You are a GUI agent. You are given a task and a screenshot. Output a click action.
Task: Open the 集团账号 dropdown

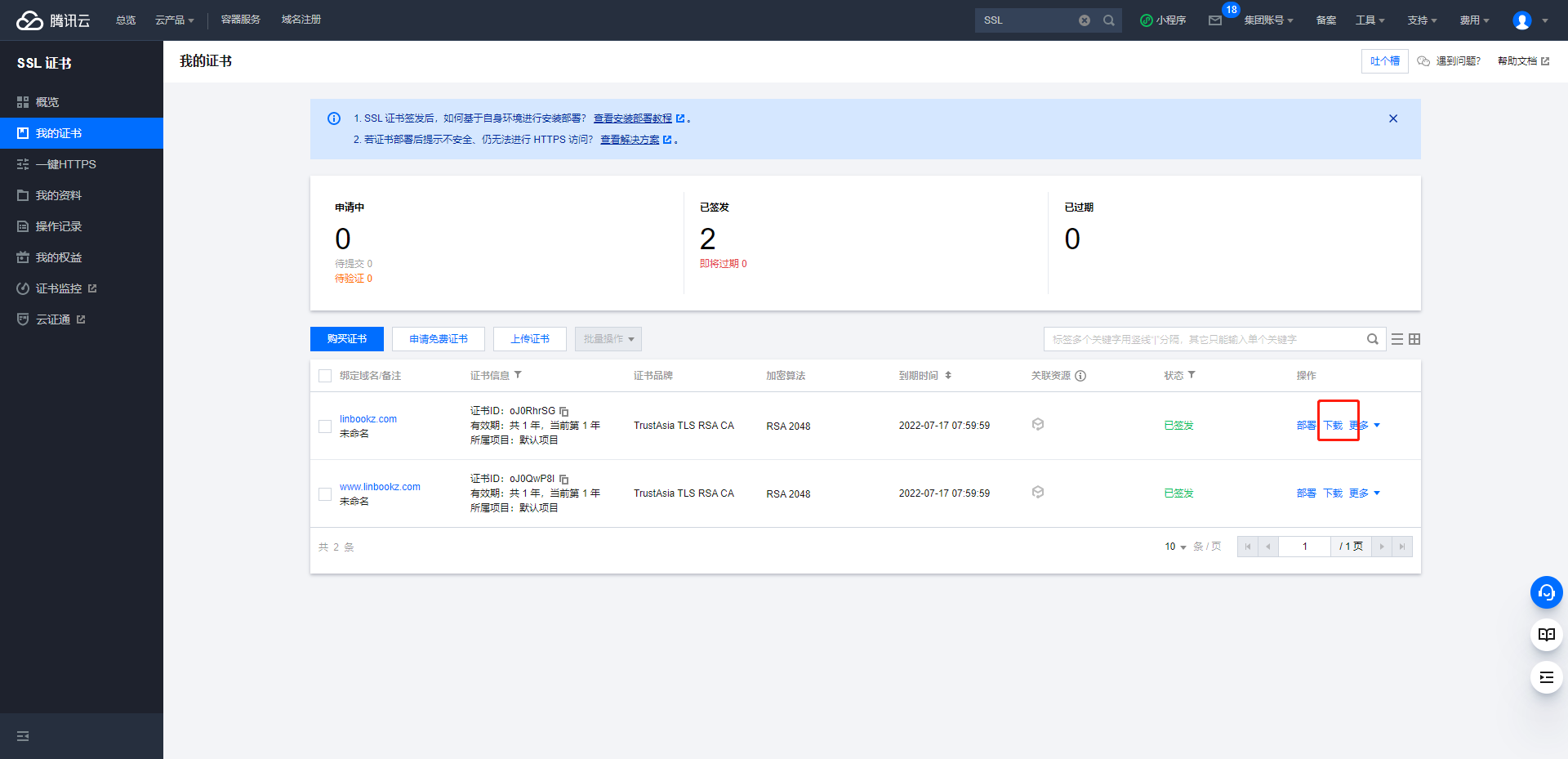coord(1269,20)
